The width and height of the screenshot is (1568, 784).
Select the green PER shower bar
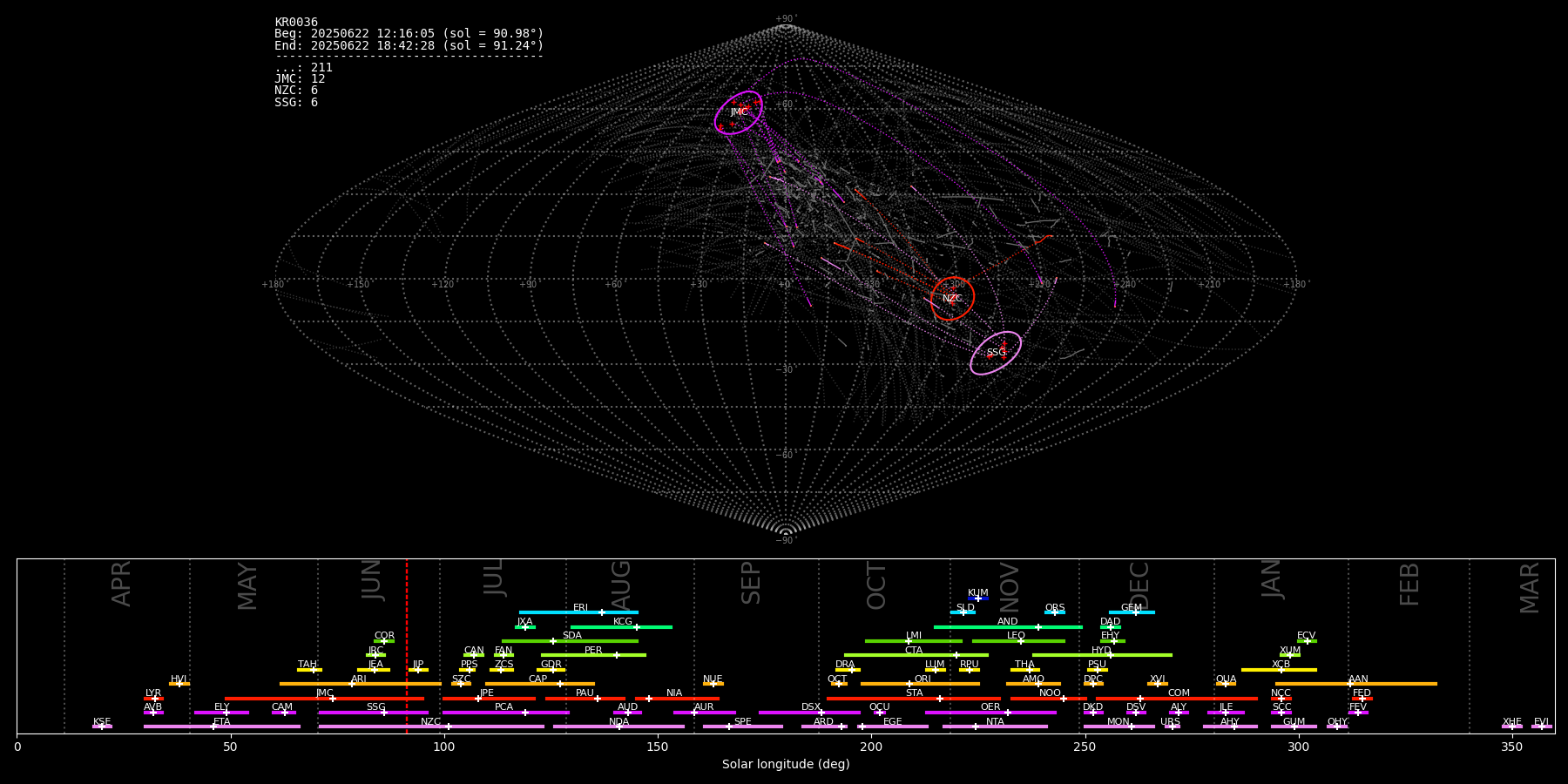(x=593, y=655)
